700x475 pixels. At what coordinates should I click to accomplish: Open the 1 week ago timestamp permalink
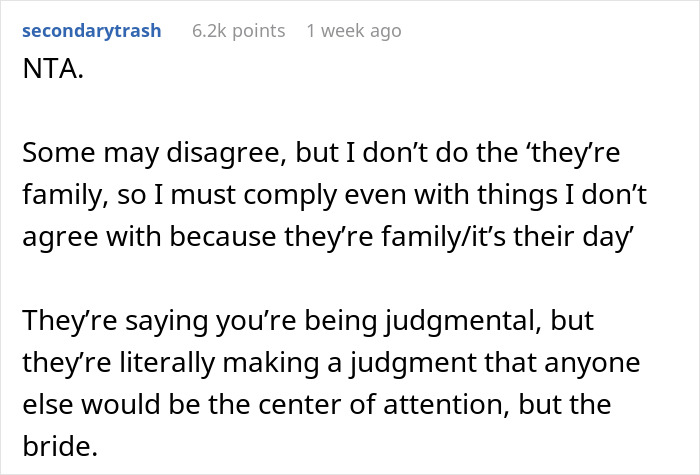[x=354, y=31]
